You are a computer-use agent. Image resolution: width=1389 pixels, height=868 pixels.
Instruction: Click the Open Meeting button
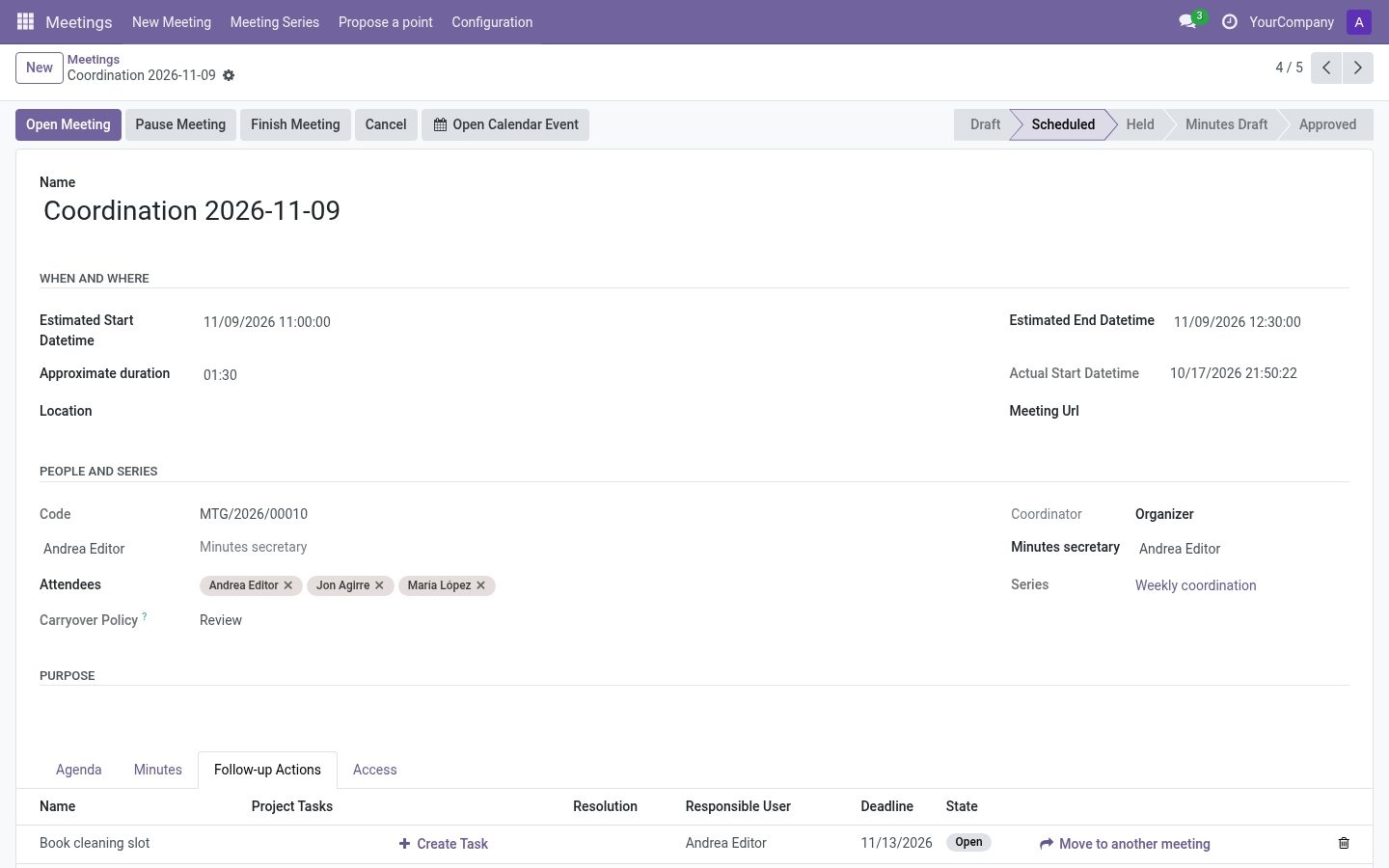[68, 124]
